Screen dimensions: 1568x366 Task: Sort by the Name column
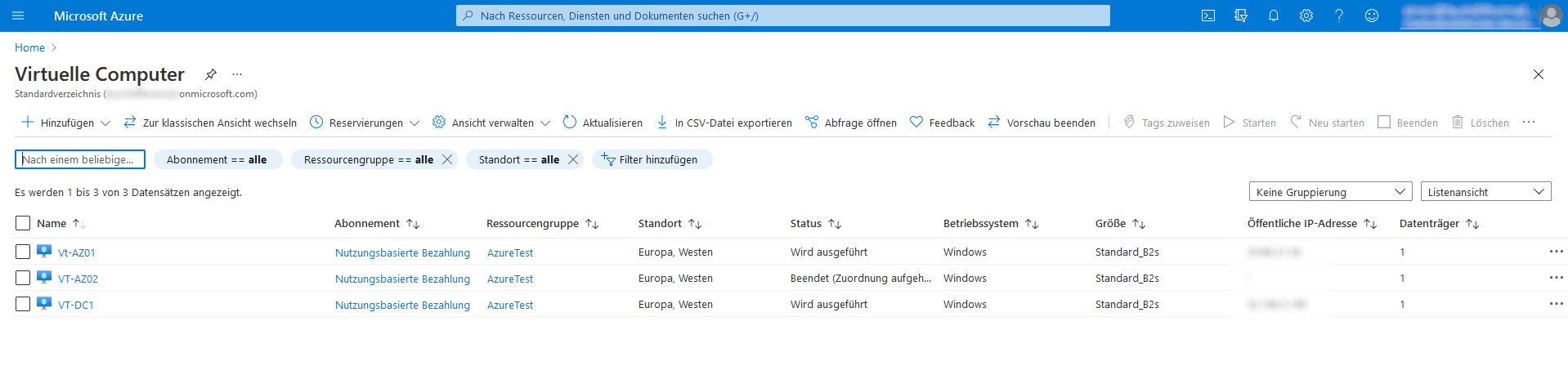pyautogui.click(x=60, y=223)
